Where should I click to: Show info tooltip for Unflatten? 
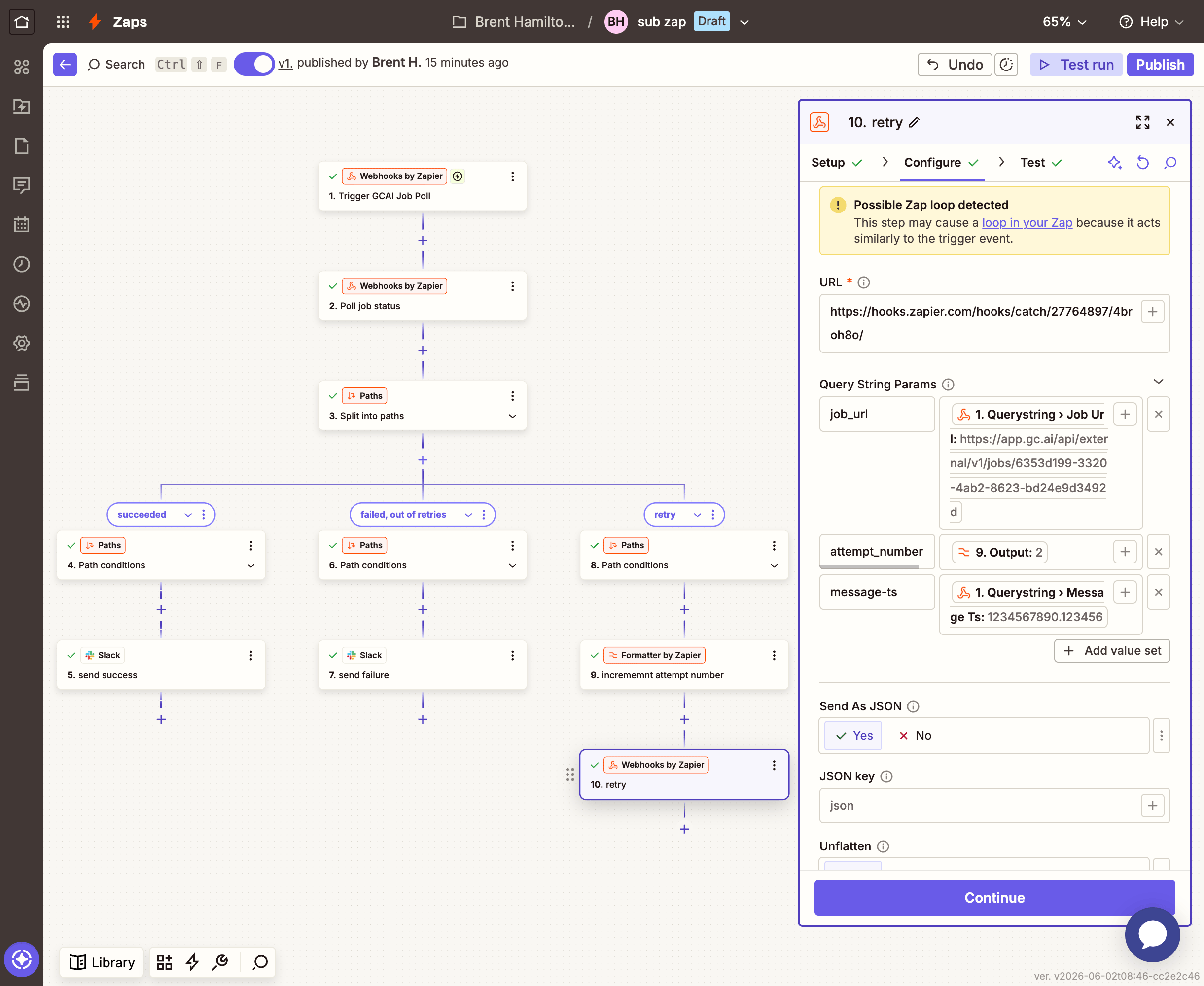[883, 846]
